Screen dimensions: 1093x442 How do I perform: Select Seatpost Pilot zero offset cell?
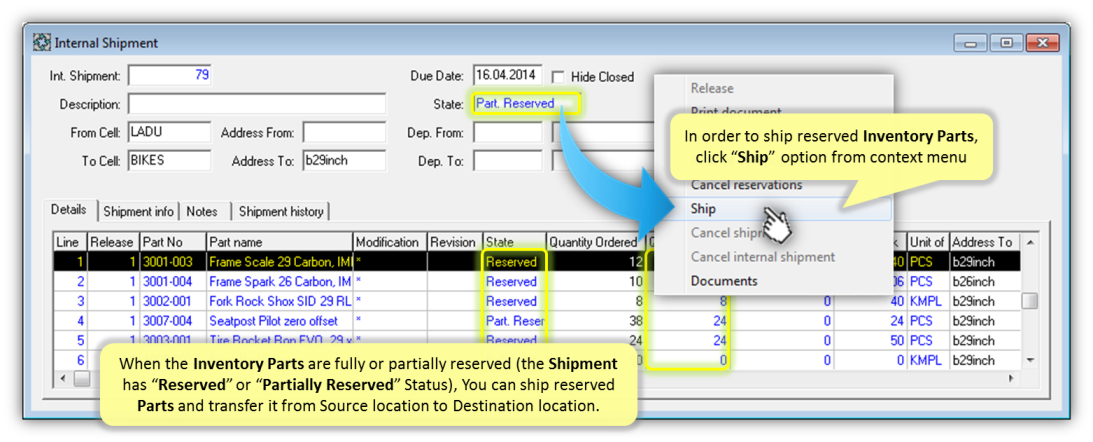(280, 321)
